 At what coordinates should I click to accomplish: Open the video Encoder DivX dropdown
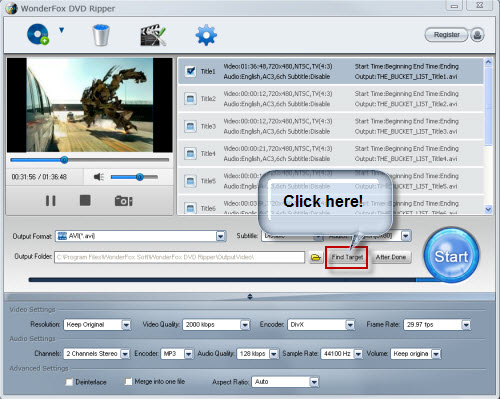[x=321, y=325]
